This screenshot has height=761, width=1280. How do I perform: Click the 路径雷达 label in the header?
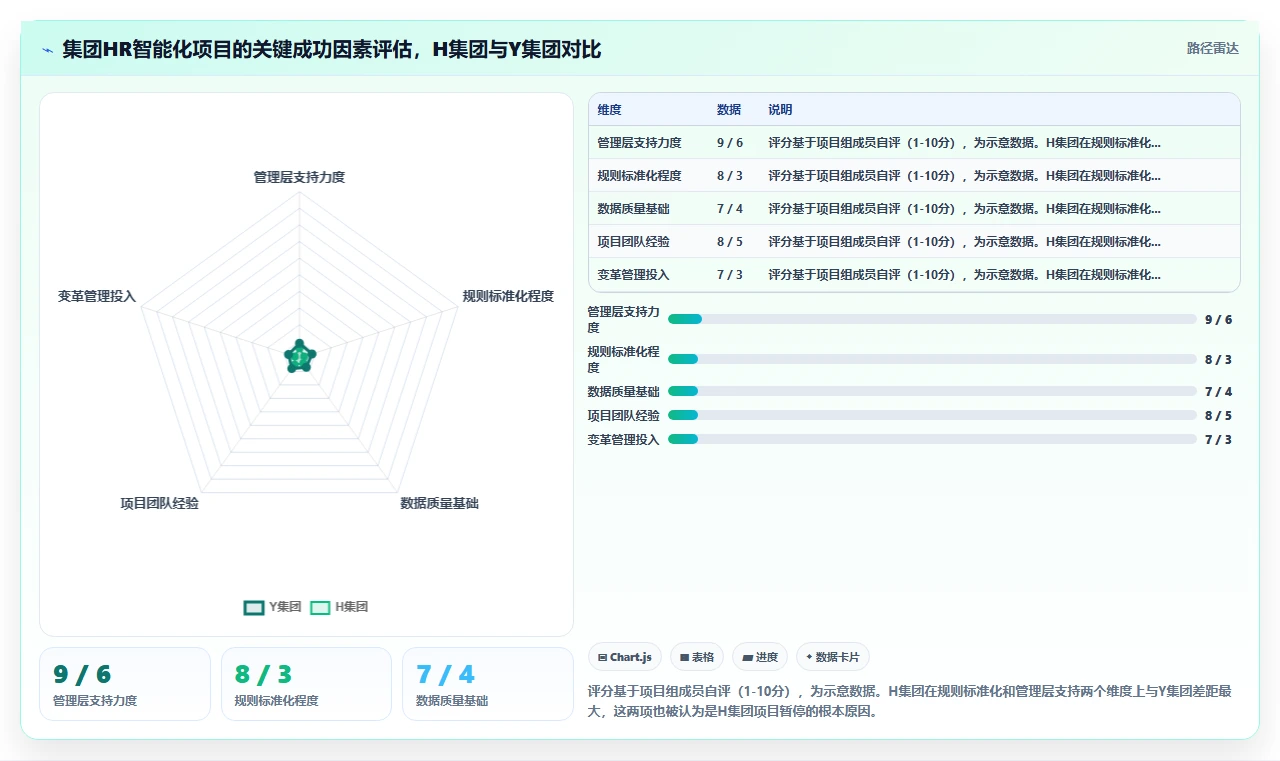(1212, 48)
